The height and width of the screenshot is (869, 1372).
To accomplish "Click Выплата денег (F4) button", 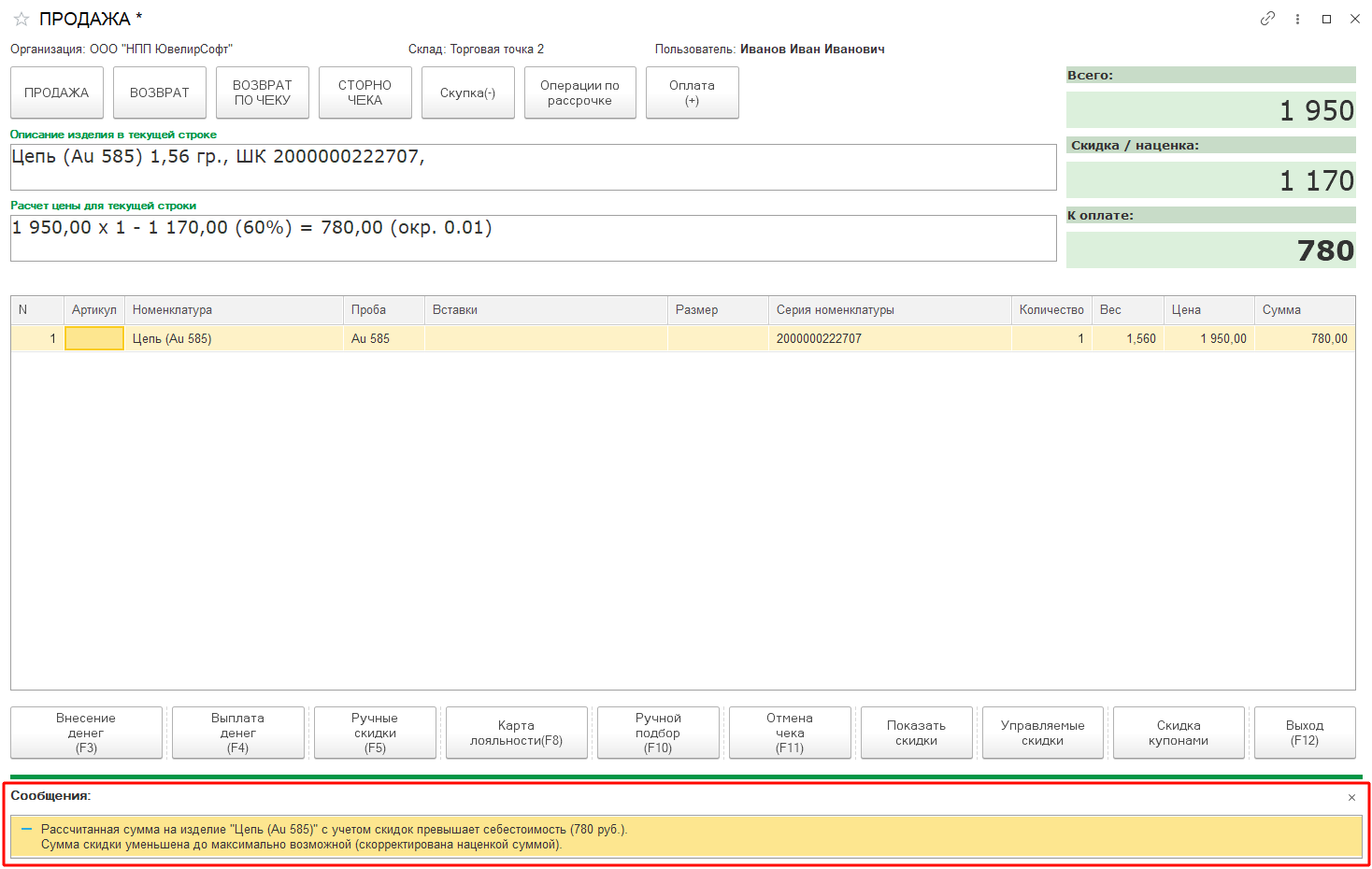I will coord(238,733).
